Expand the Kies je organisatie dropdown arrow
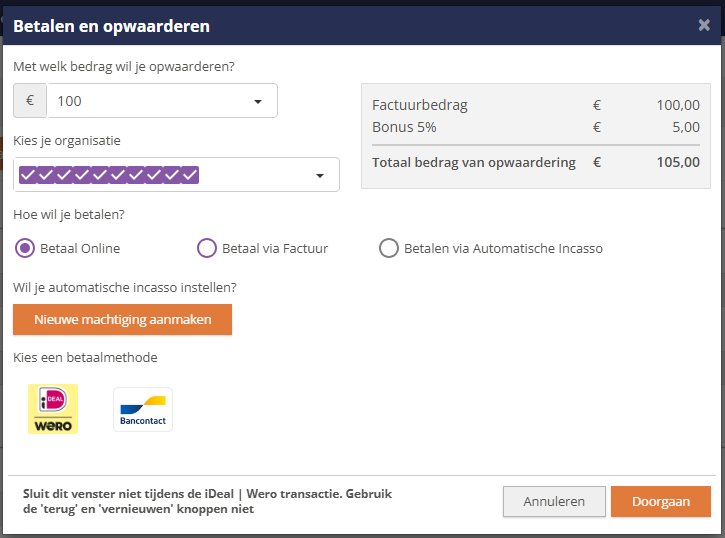 [x=320, y=175]
